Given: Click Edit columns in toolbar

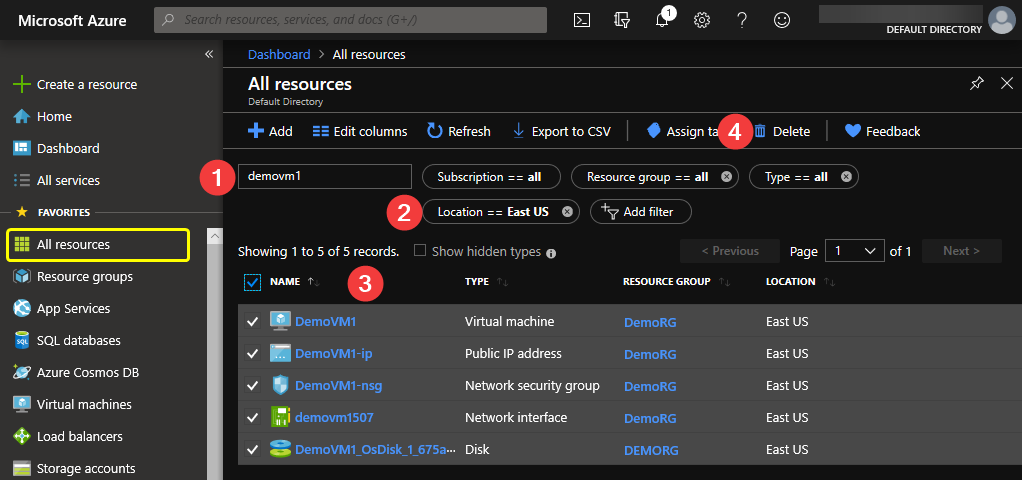Looking at the screenshot, I should (360, 131).
